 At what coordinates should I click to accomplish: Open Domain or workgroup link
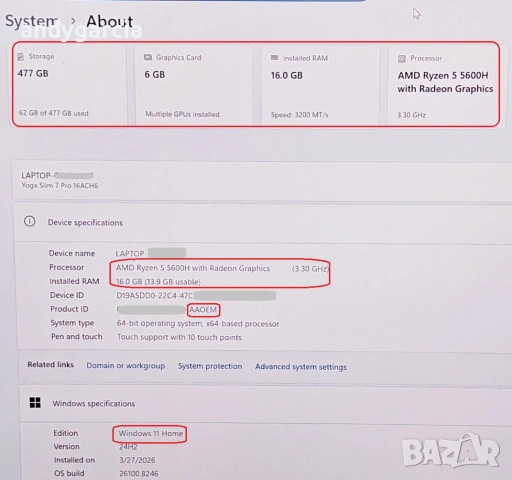pos(126,366)
